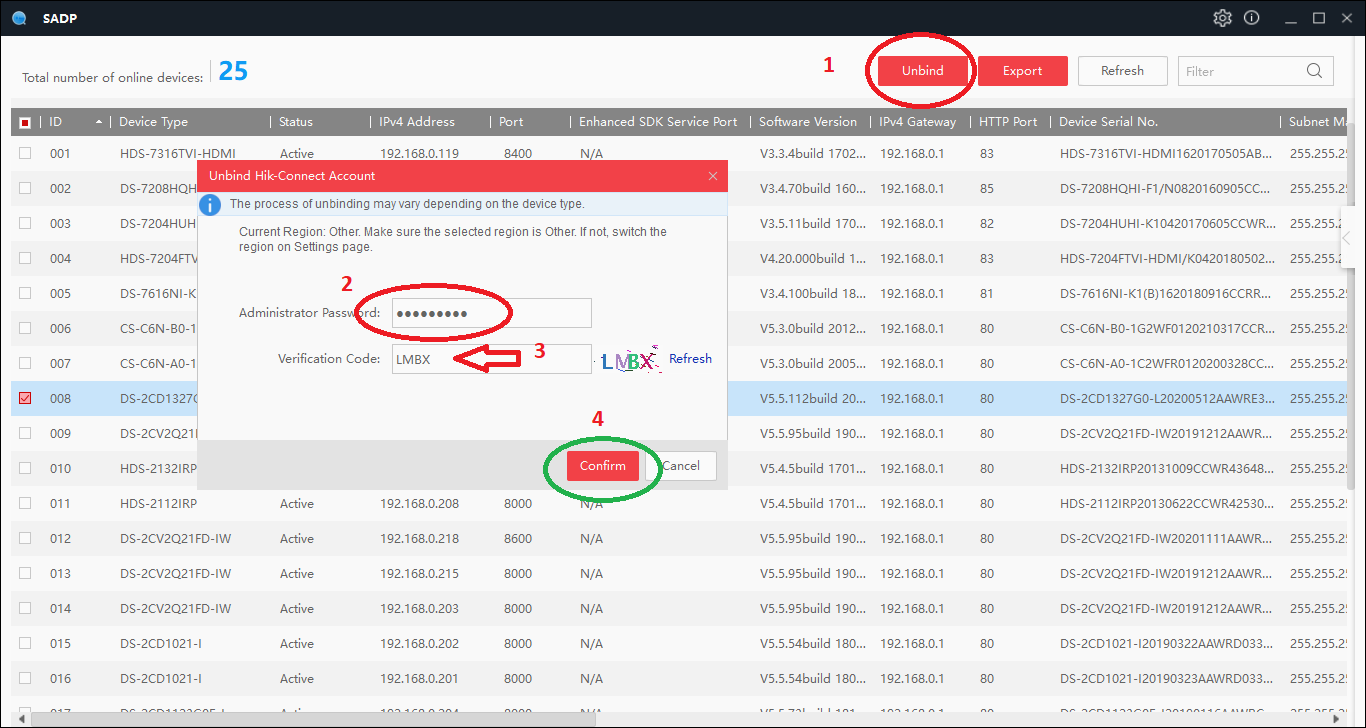1366x728 pixels.
Task: Select IP address 192.168.0.119
Action: [420, 154]
